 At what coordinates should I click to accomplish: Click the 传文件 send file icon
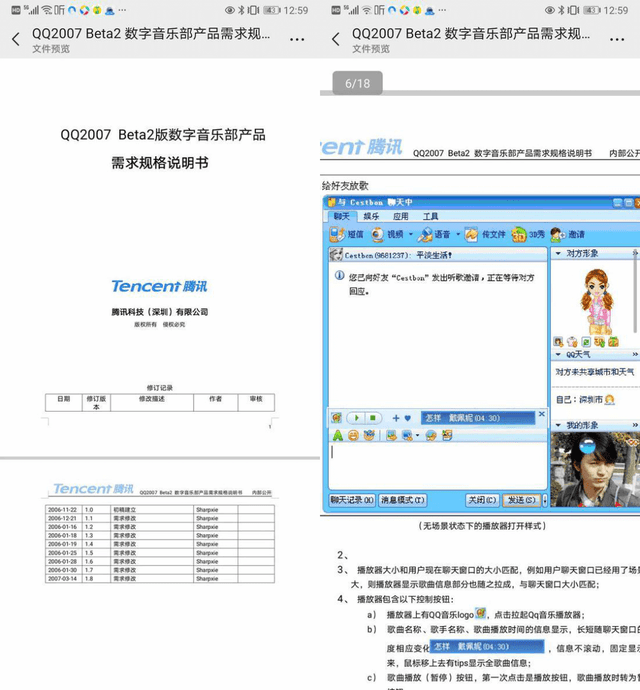tap(471, 235)
